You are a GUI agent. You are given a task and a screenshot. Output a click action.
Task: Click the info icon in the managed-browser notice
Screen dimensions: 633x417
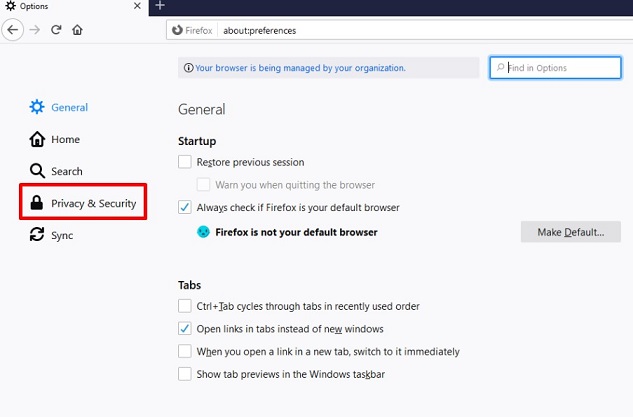(x=189, y=68)
